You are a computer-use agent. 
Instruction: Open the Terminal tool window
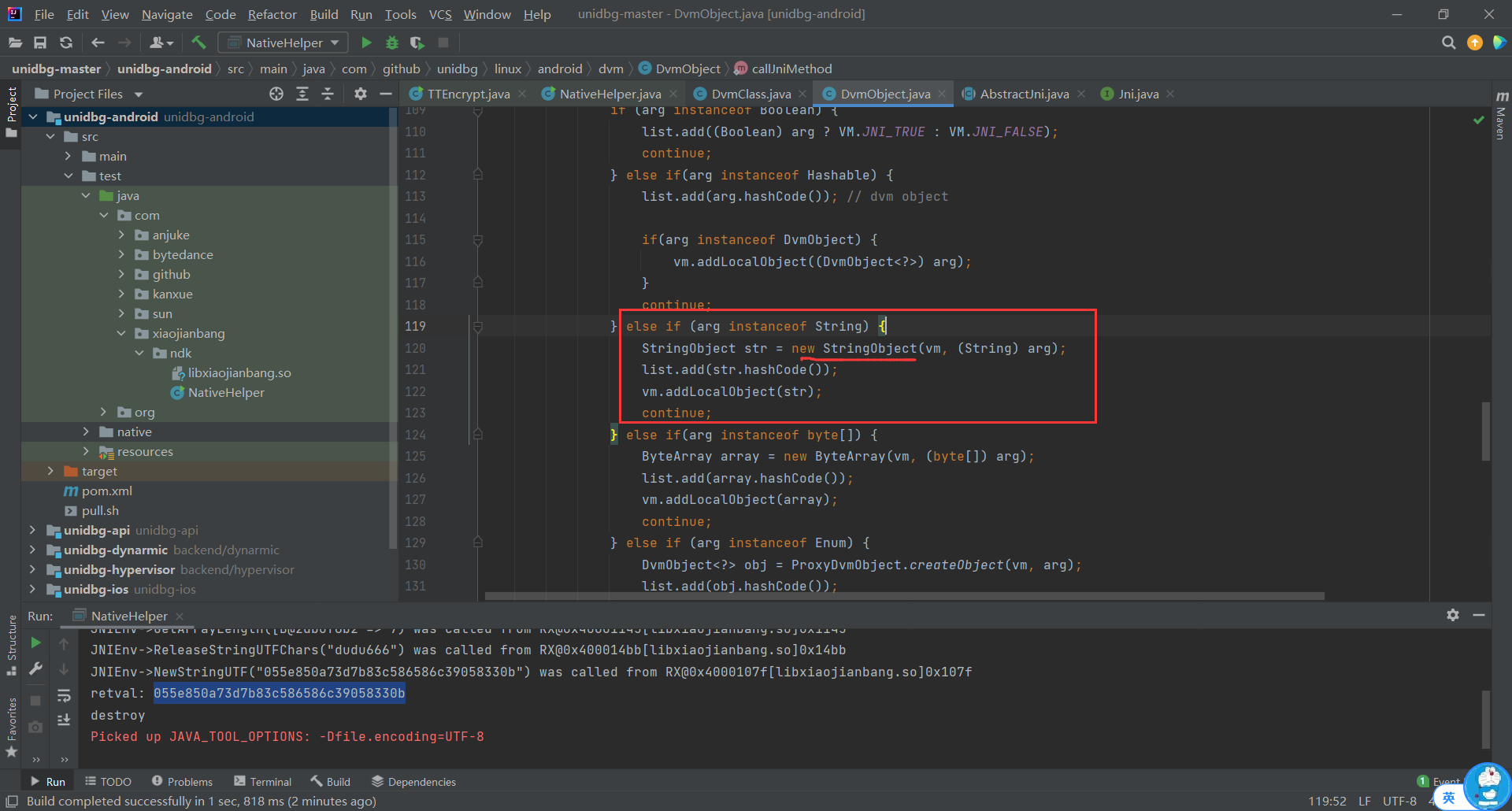263,781
